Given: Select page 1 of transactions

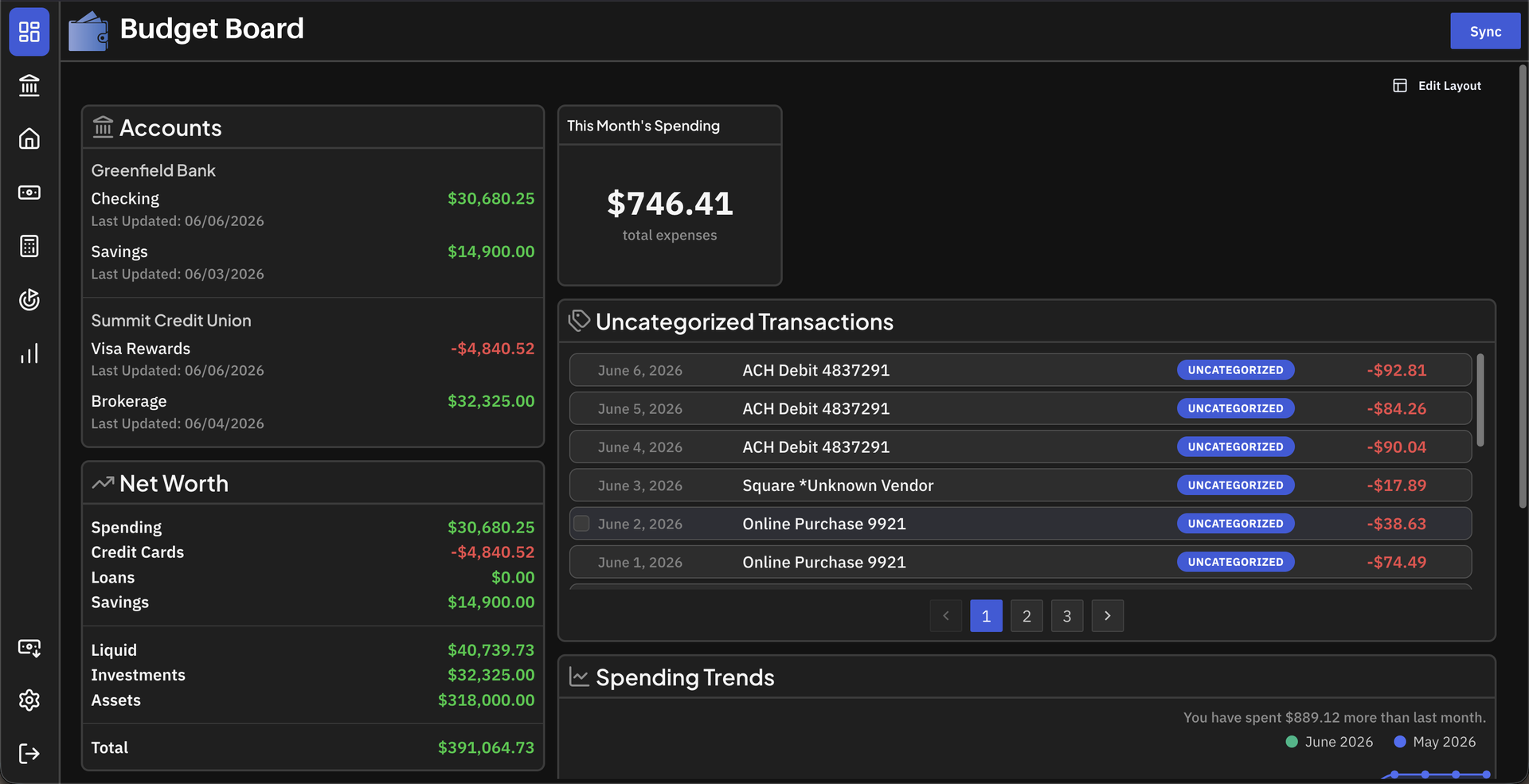Looking at the screenshot, I should (x=987, y=616).
